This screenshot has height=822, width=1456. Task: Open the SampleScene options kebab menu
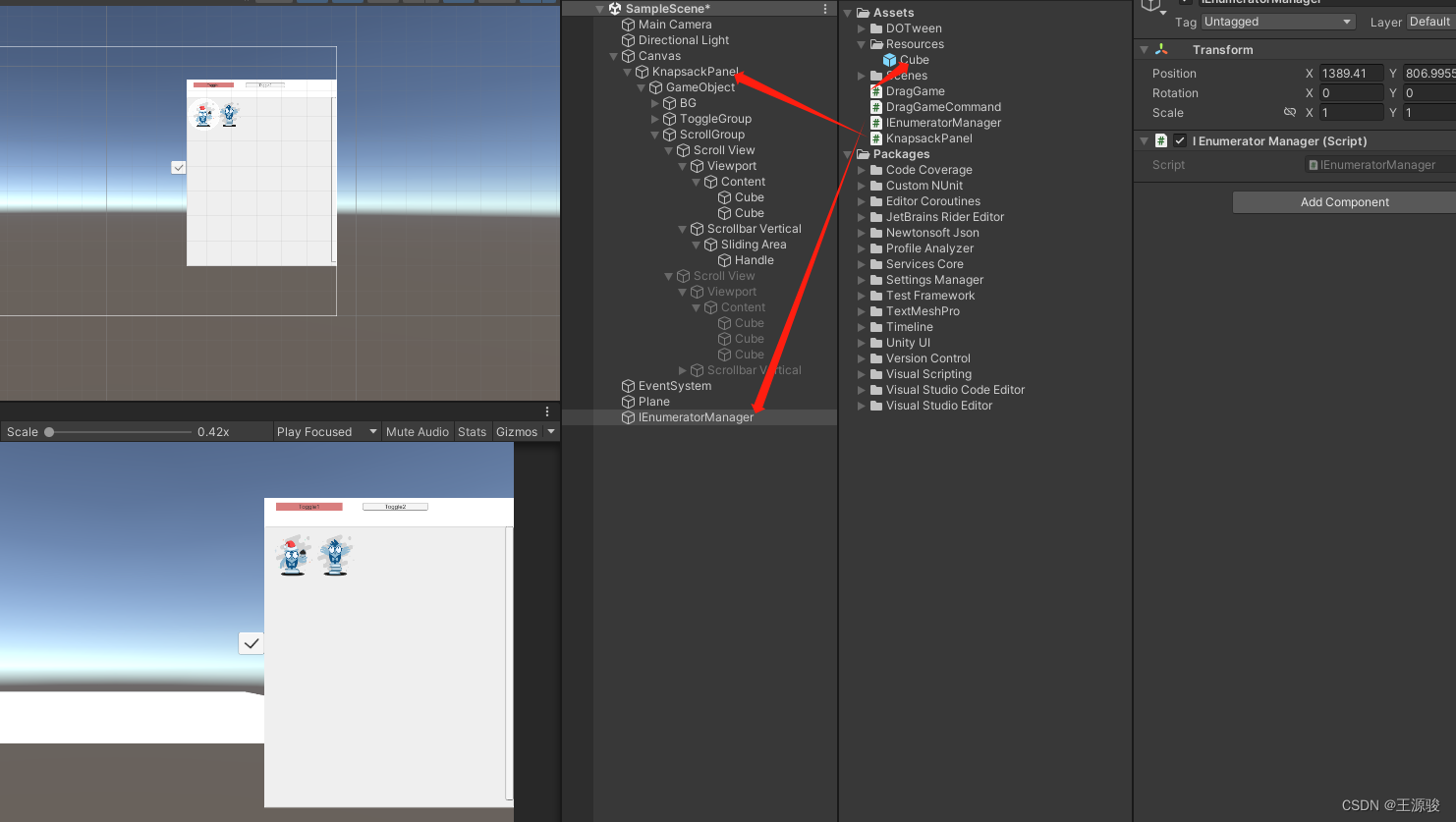coord(825,9)
